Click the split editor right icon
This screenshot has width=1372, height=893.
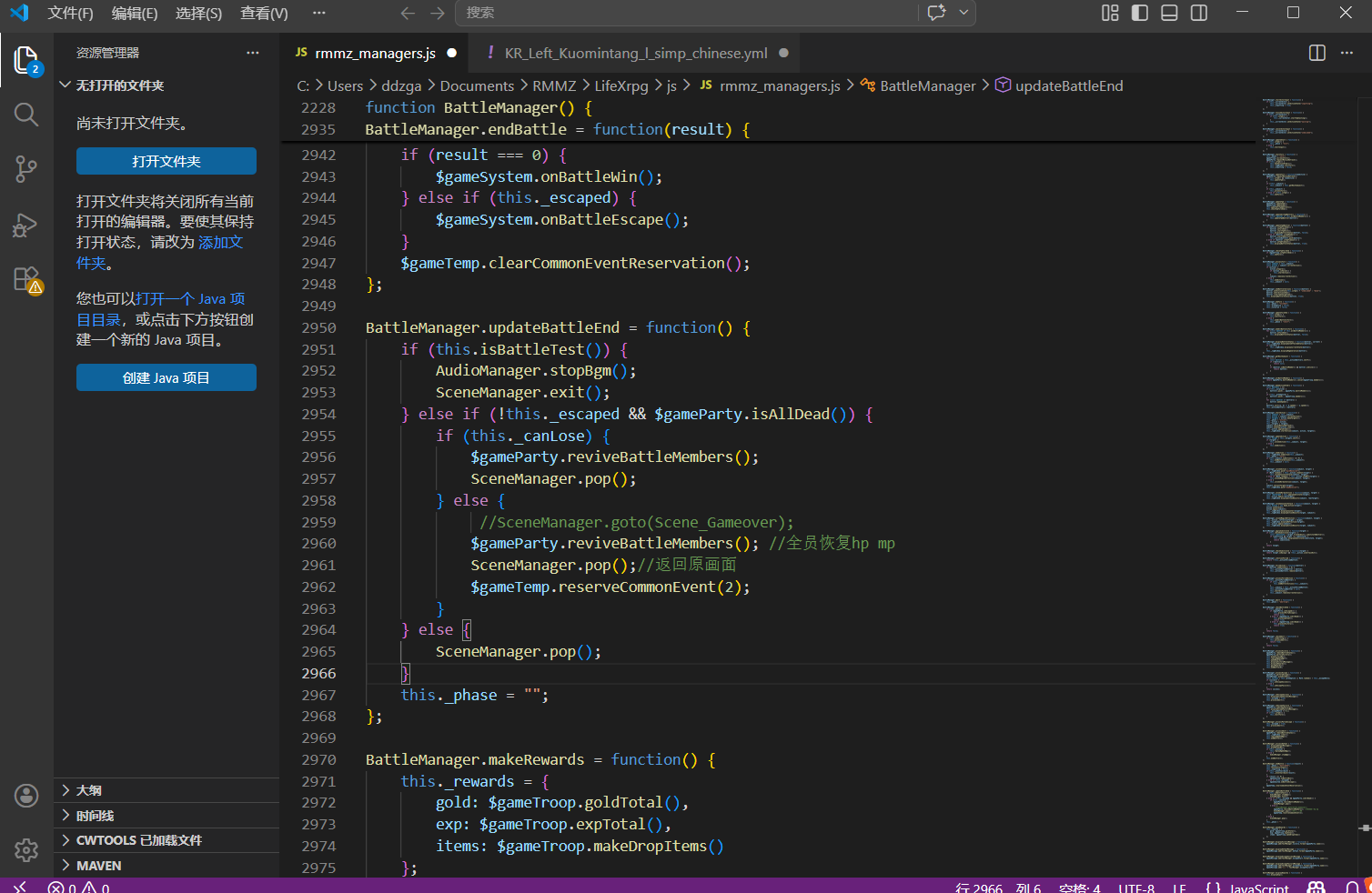click(1317, 53)
